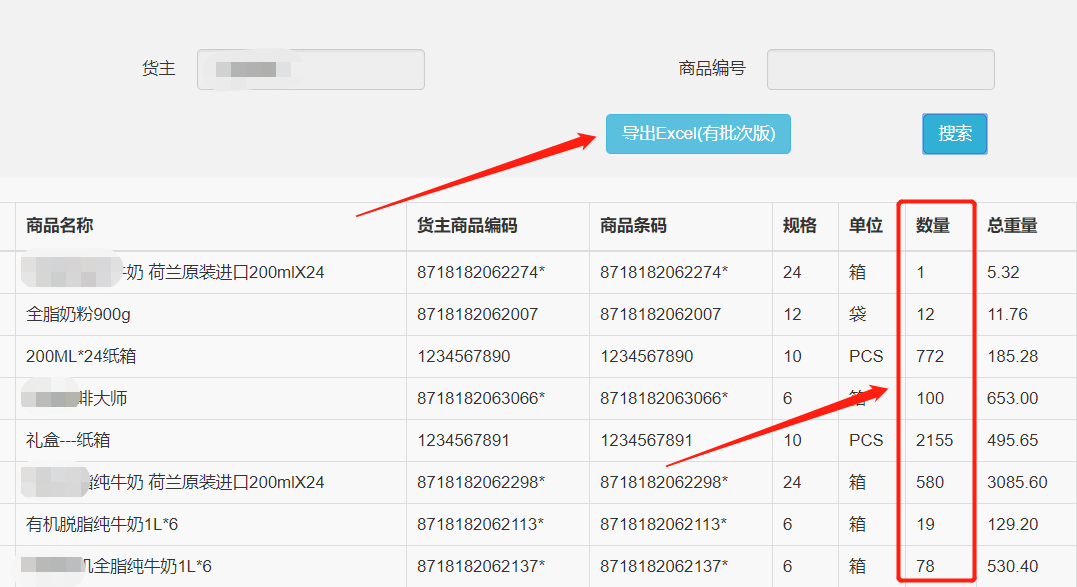
Task: Select product name 200ML*24纸箱
Action: click(x=81, y=356)
